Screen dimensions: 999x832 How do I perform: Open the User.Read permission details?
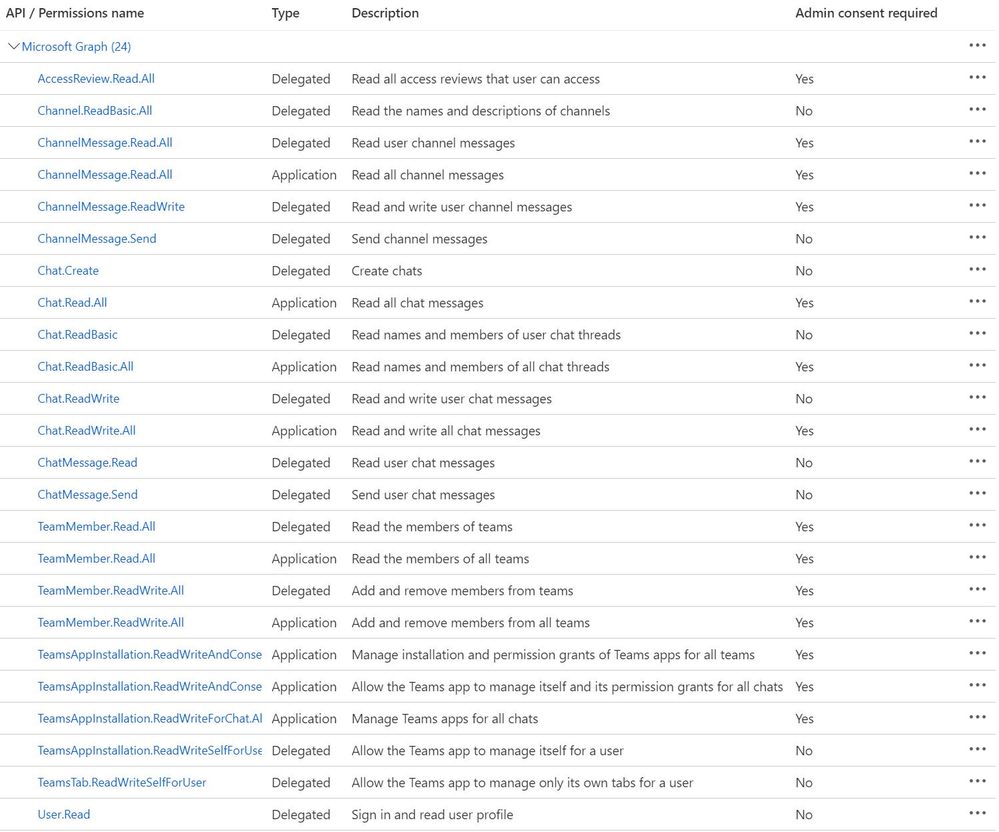pos(64,815)
